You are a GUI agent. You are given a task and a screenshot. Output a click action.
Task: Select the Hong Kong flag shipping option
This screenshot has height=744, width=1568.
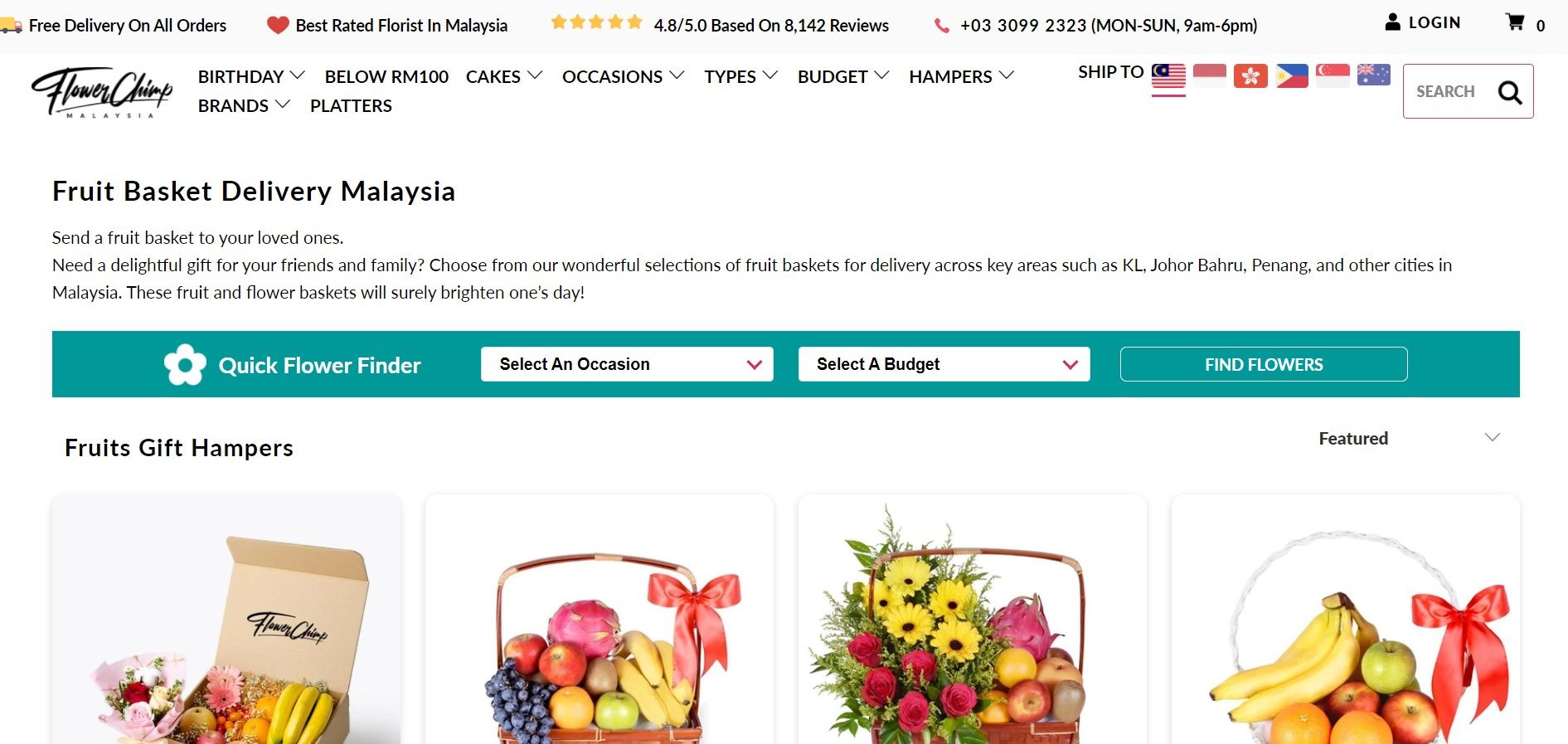coord(1250,75)
